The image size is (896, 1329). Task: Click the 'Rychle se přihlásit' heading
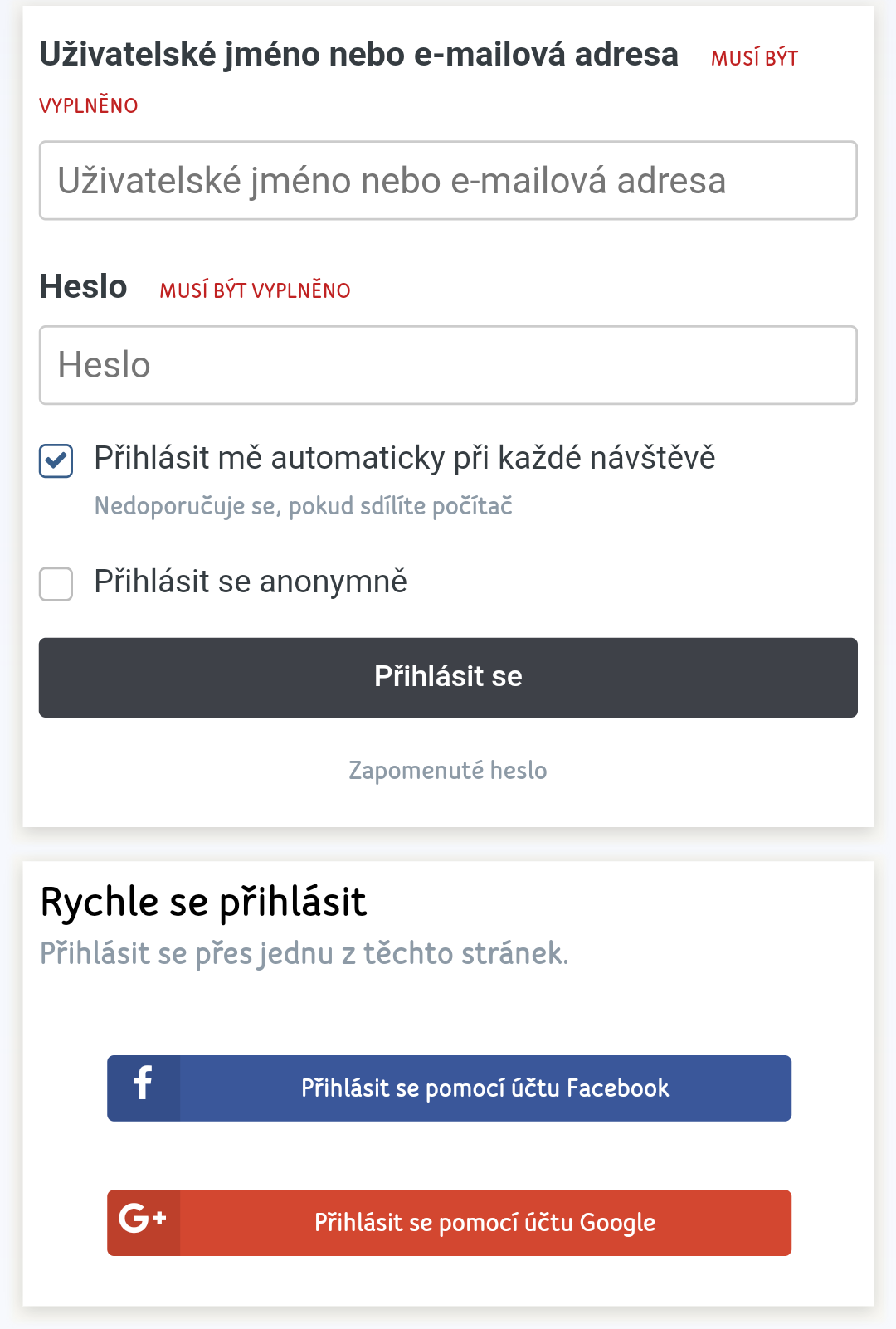point(203,903)
